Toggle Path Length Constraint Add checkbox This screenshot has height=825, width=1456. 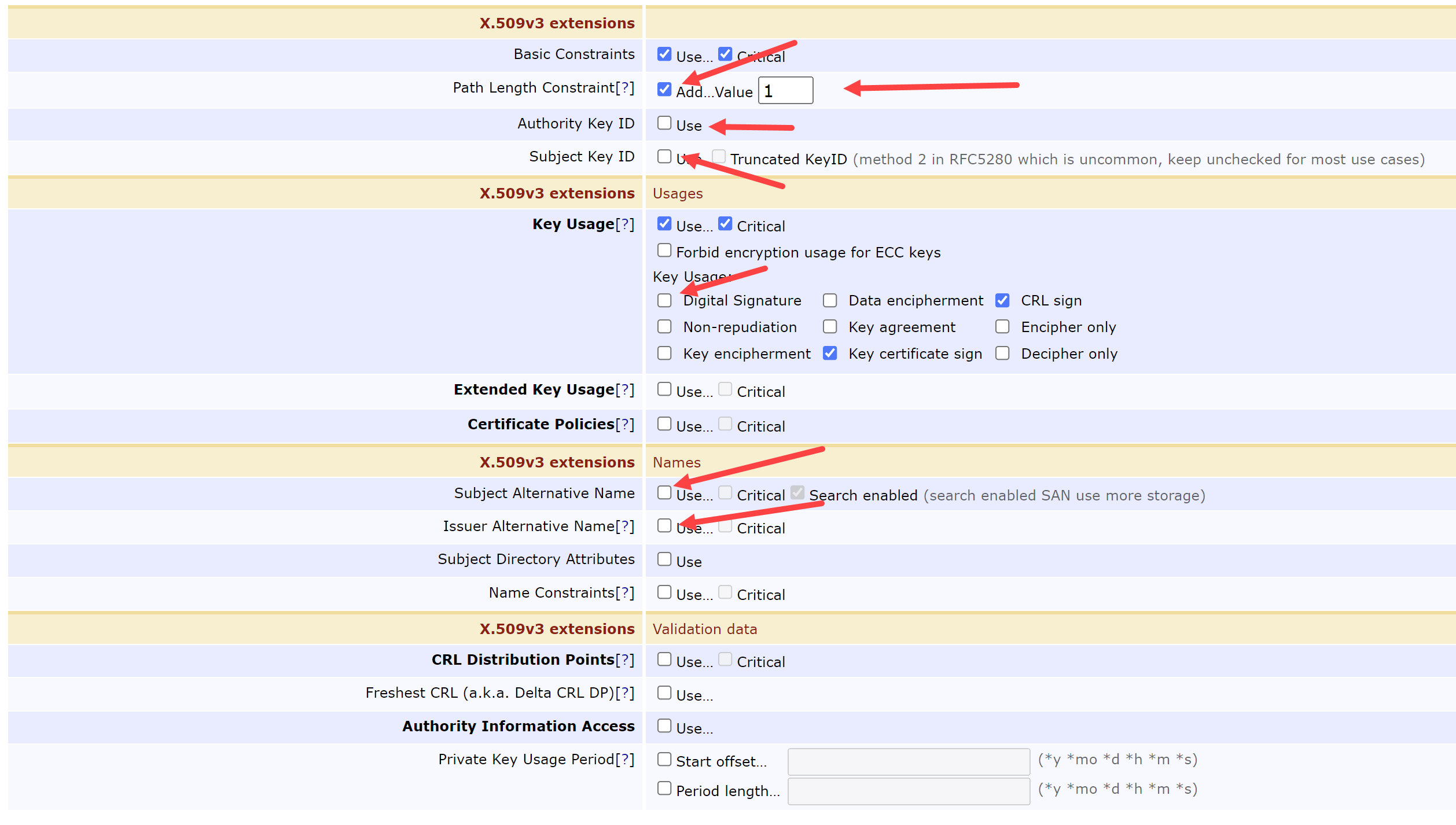(664, 90)
